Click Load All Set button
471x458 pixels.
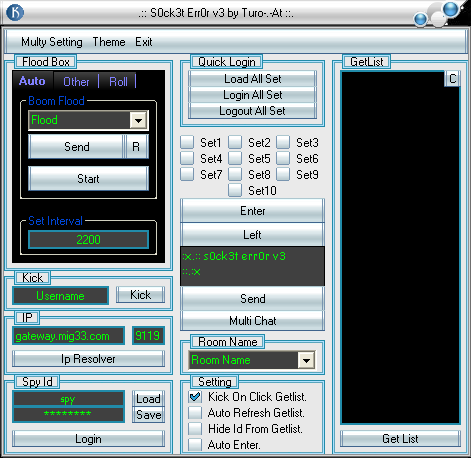point(252,79)
